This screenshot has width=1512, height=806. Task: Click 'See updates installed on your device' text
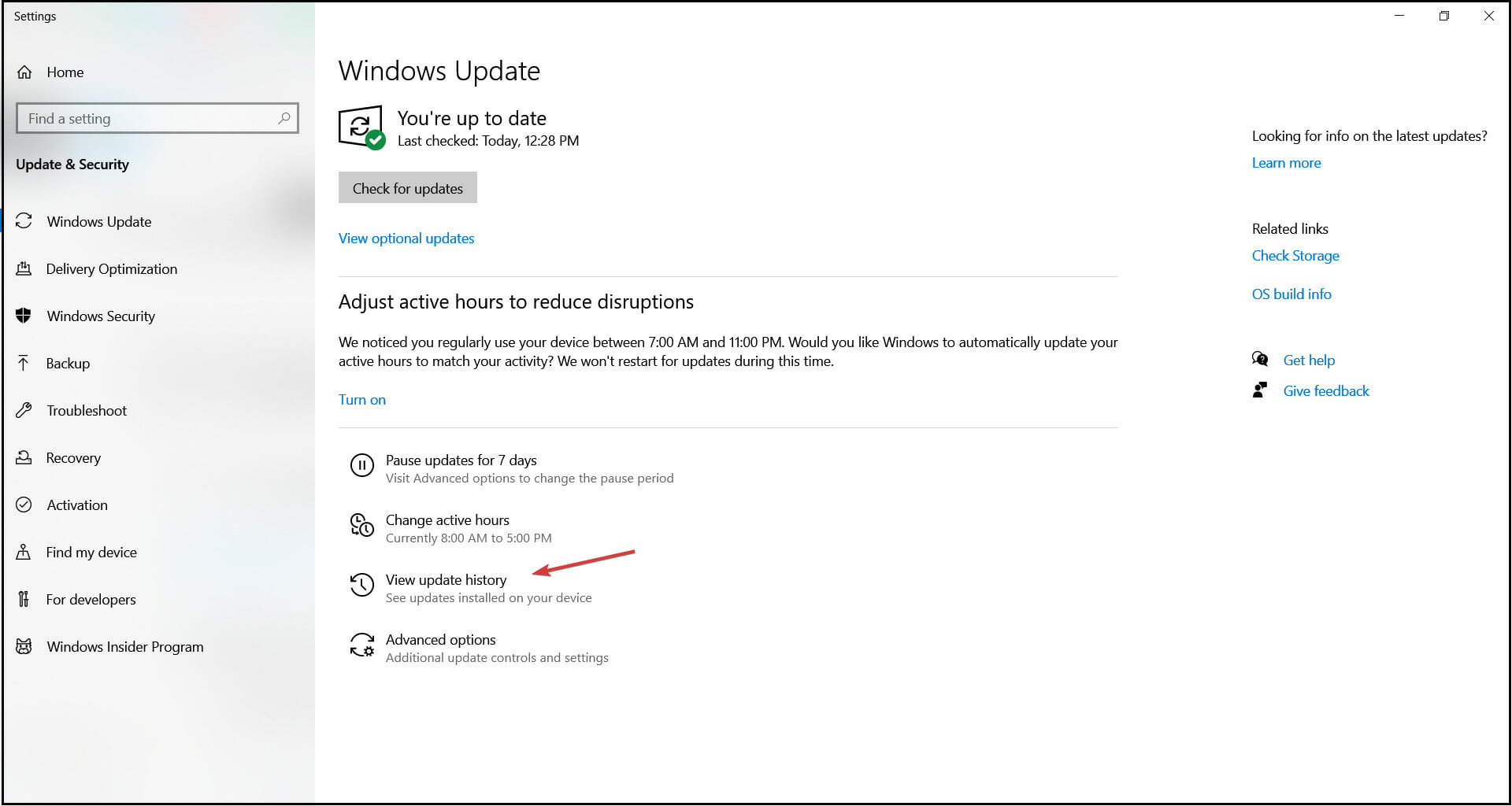coord(488,598)
